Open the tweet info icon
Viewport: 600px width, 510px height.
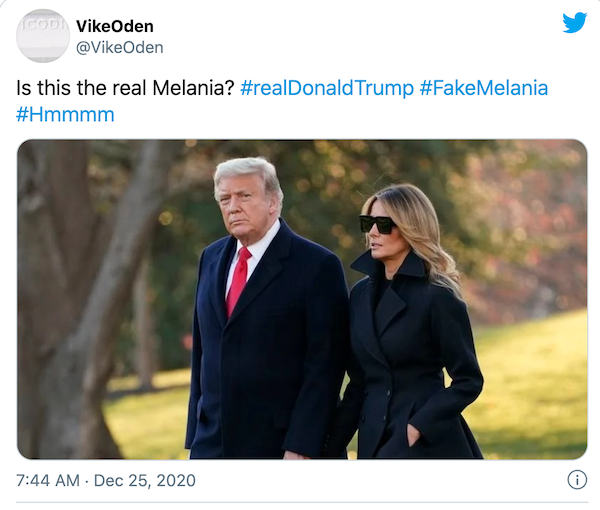577,480
